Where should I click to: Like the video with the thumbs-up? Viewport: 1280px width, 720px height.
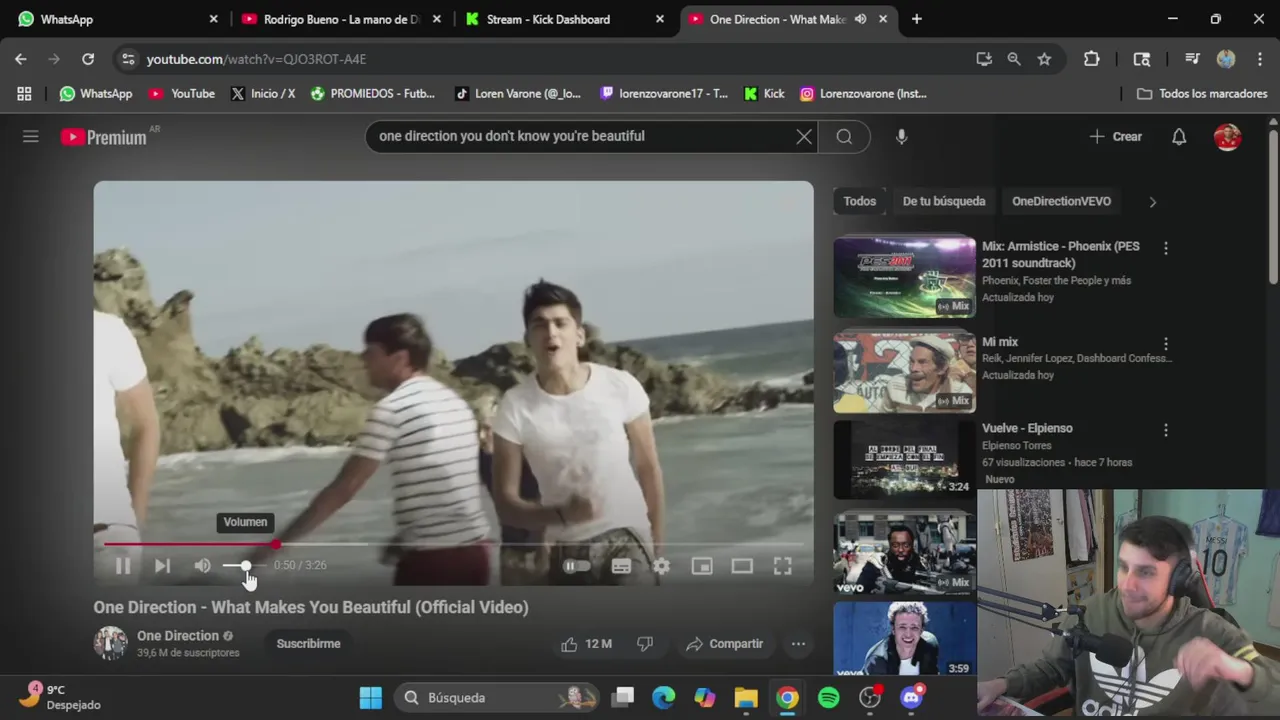coord(587,644)
